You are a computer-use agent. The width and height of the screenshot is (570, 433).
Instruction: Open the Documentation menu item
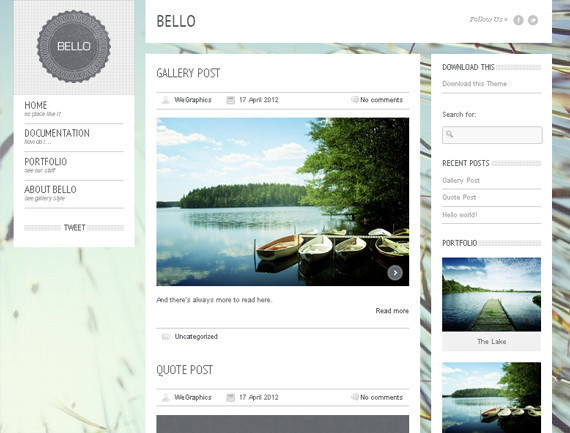57,133
